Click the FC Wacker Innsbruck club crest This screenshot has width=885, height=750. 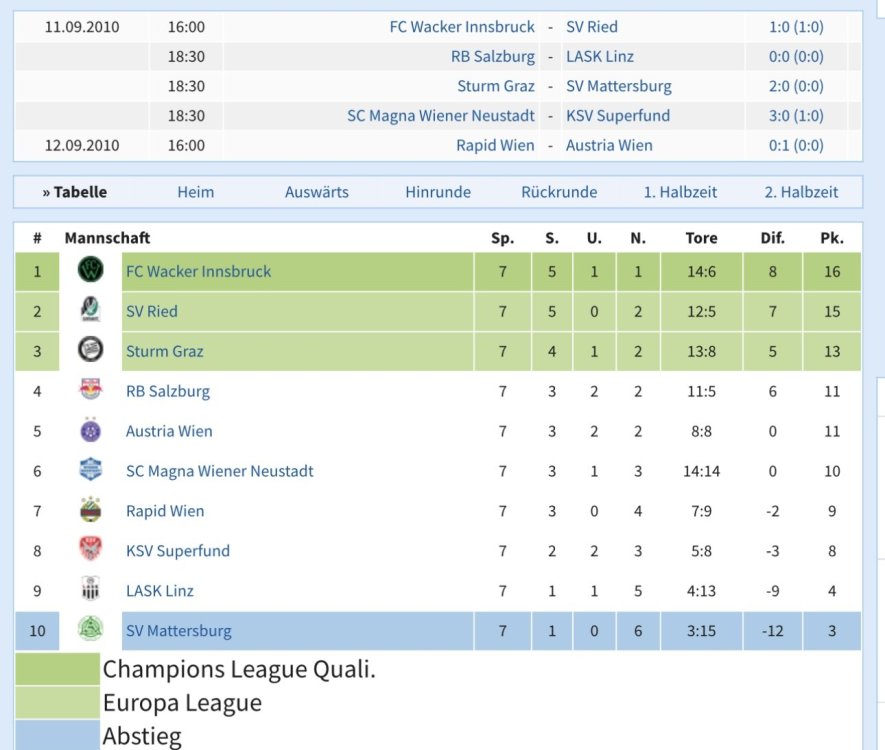[x=91, y=271]
